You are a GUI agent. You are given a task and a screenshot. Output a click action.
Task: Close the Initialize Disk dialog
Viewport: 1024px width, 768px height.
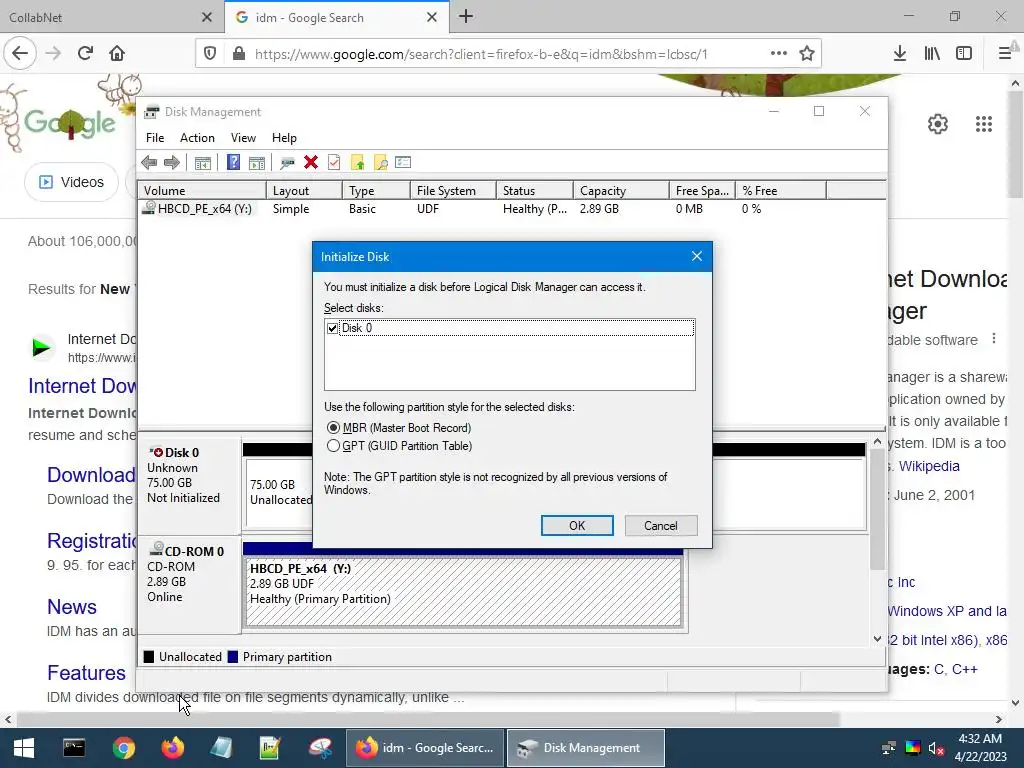[x=697, y=256]
